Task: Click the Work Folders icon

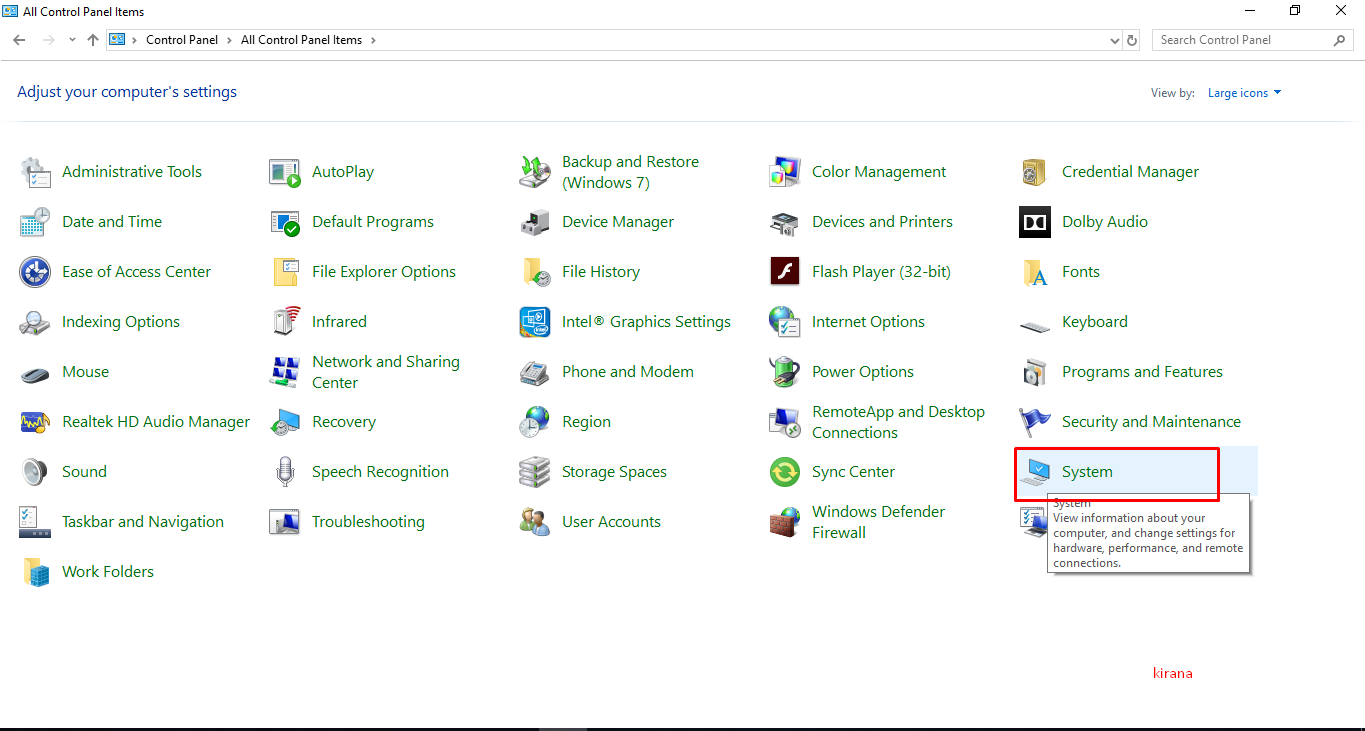Action: 35,572
